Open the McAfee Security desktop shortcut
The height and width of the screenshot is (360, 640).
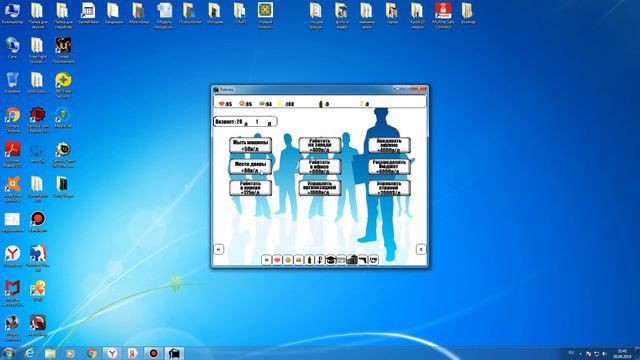tap(12, 293)
